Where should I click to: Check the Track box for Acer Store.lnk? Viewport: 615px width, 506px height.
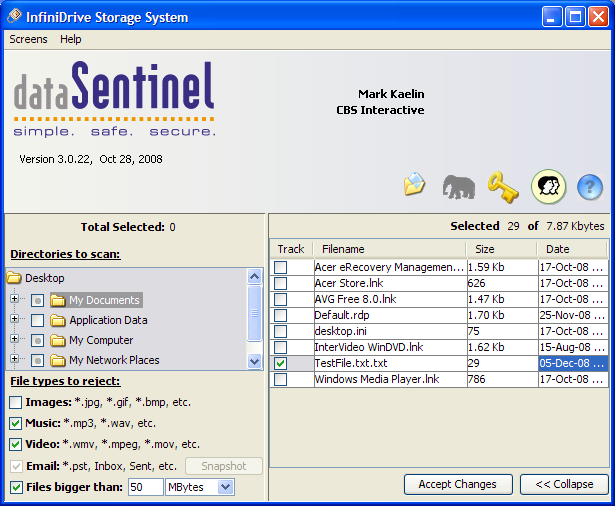[x=280, y=283]
